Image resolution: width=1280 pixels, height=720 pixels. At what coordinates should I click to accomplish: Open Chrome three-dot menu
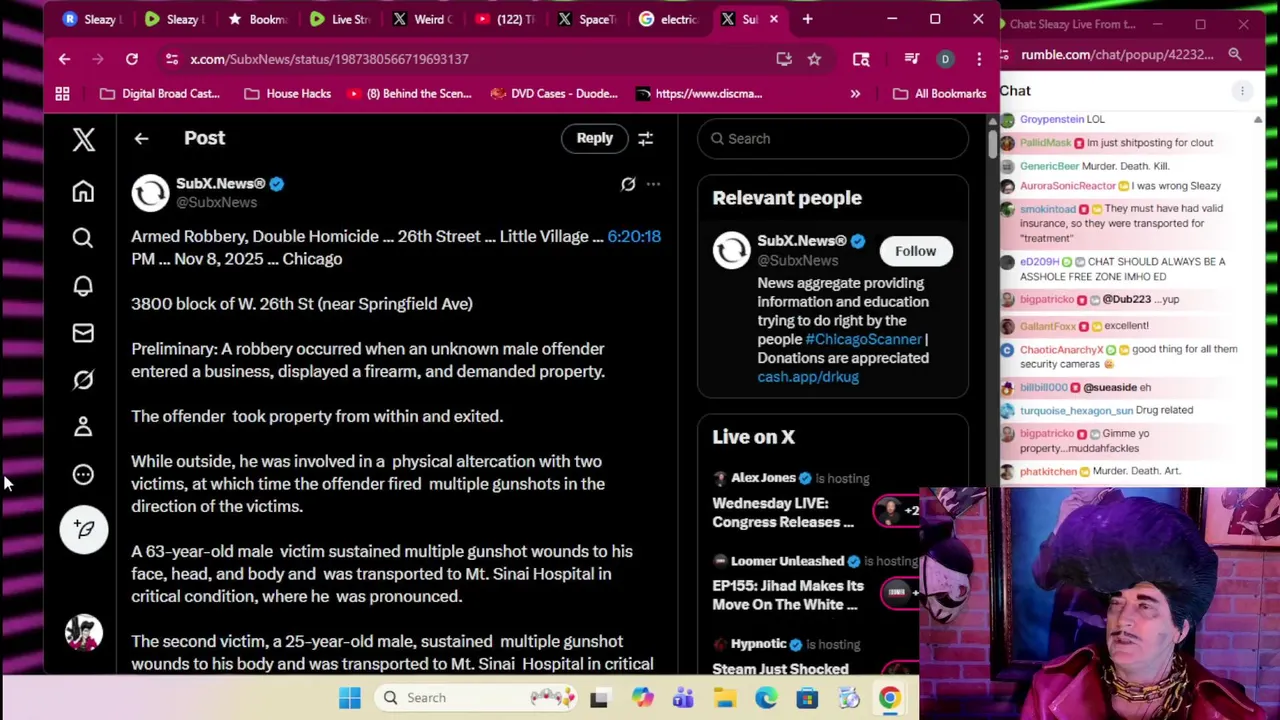pyautogui.click(x=979, y=59)
